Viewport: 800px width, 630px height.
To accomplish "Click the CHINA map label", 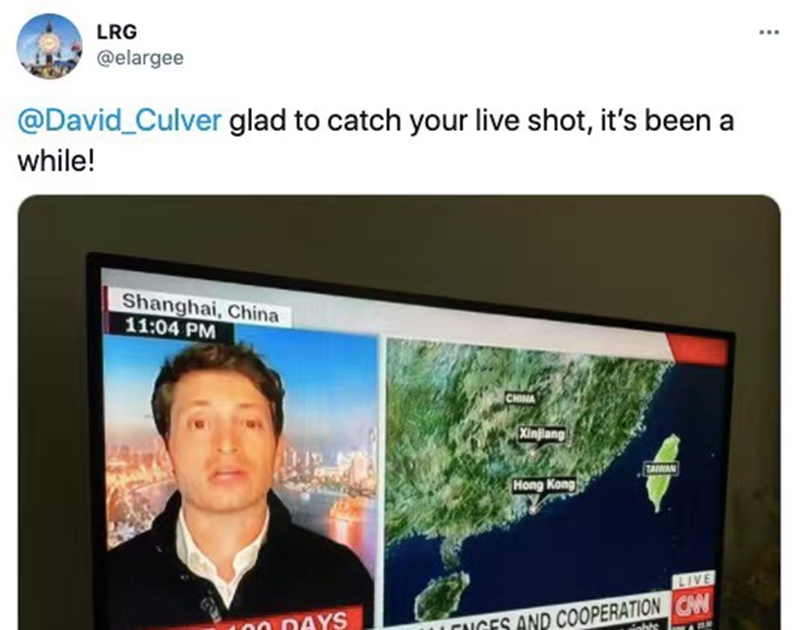I will [520, 398].
